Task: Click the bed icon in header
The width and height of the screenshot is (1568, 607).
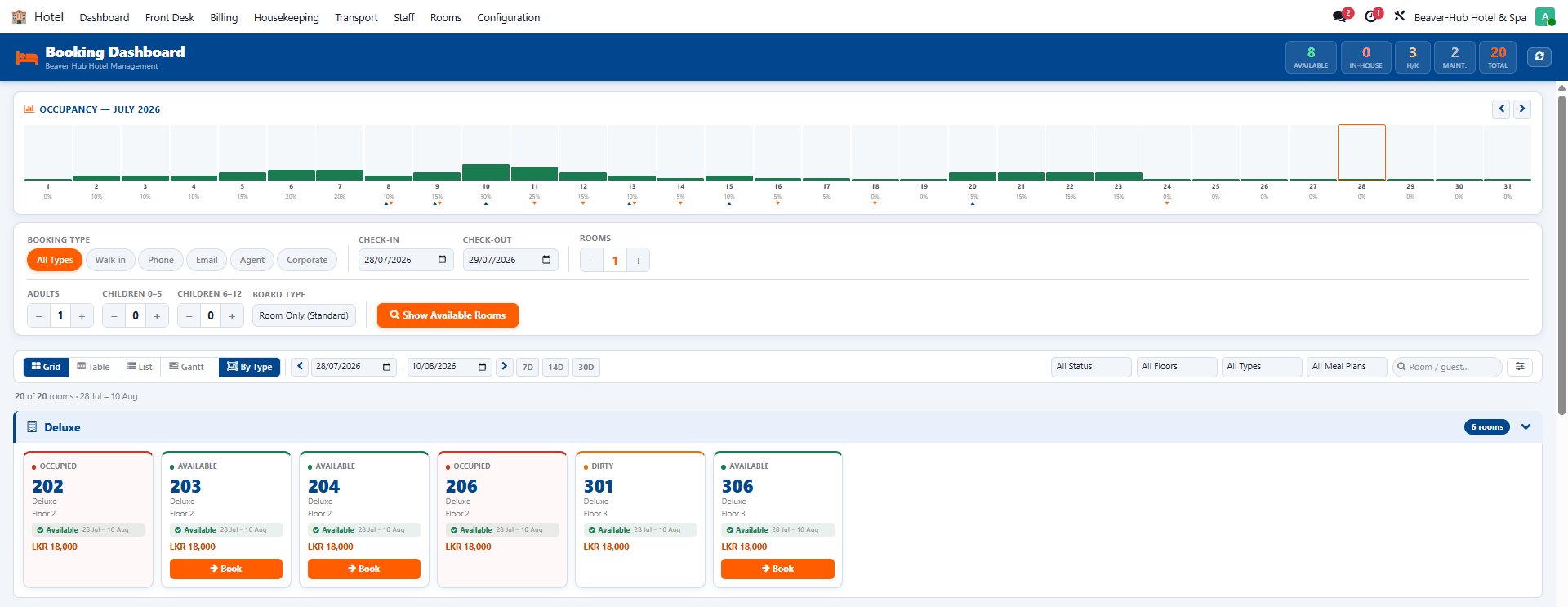Action: tap(27, 57)
